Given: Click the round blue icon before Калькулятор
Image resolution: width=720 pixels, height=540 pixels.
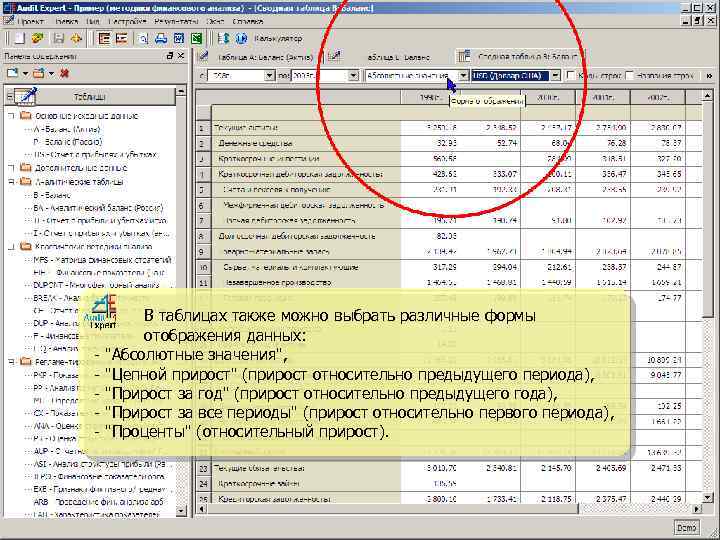Looking at the screenshot, I should click(x=242, y=39).
